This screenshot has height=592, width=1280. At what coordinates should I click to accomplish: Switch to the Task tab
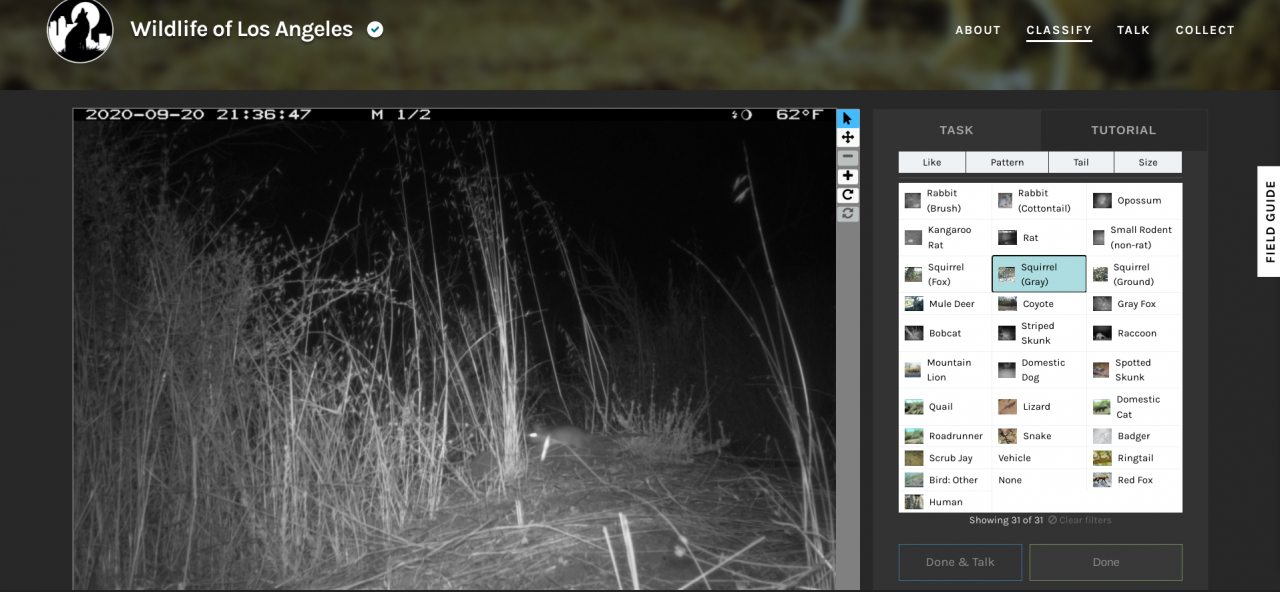pos(956,130)
